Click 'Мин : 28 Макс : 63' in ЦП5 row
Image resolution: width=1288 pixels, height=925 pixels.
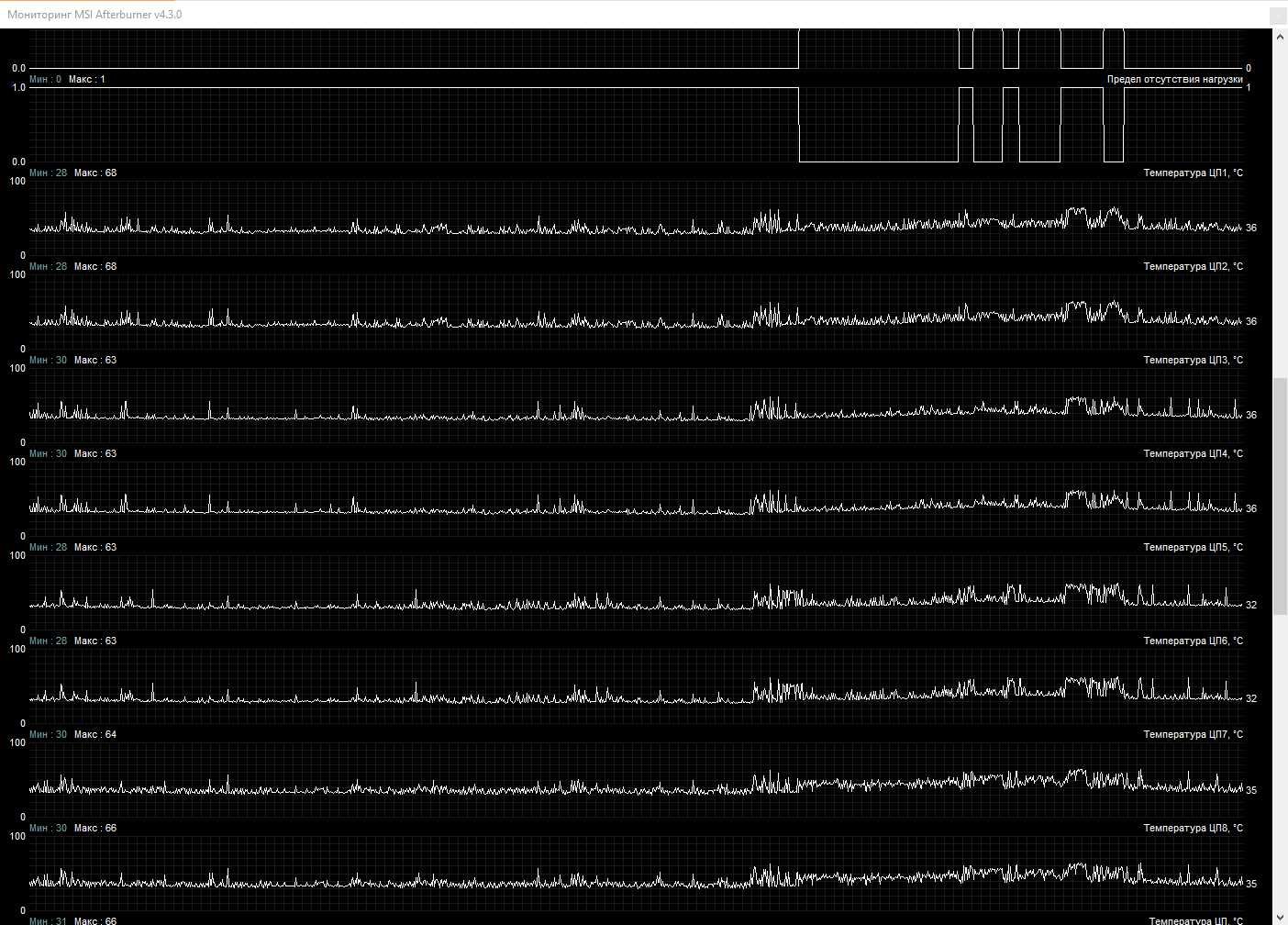pyautogui.click(x=72, y=547)
